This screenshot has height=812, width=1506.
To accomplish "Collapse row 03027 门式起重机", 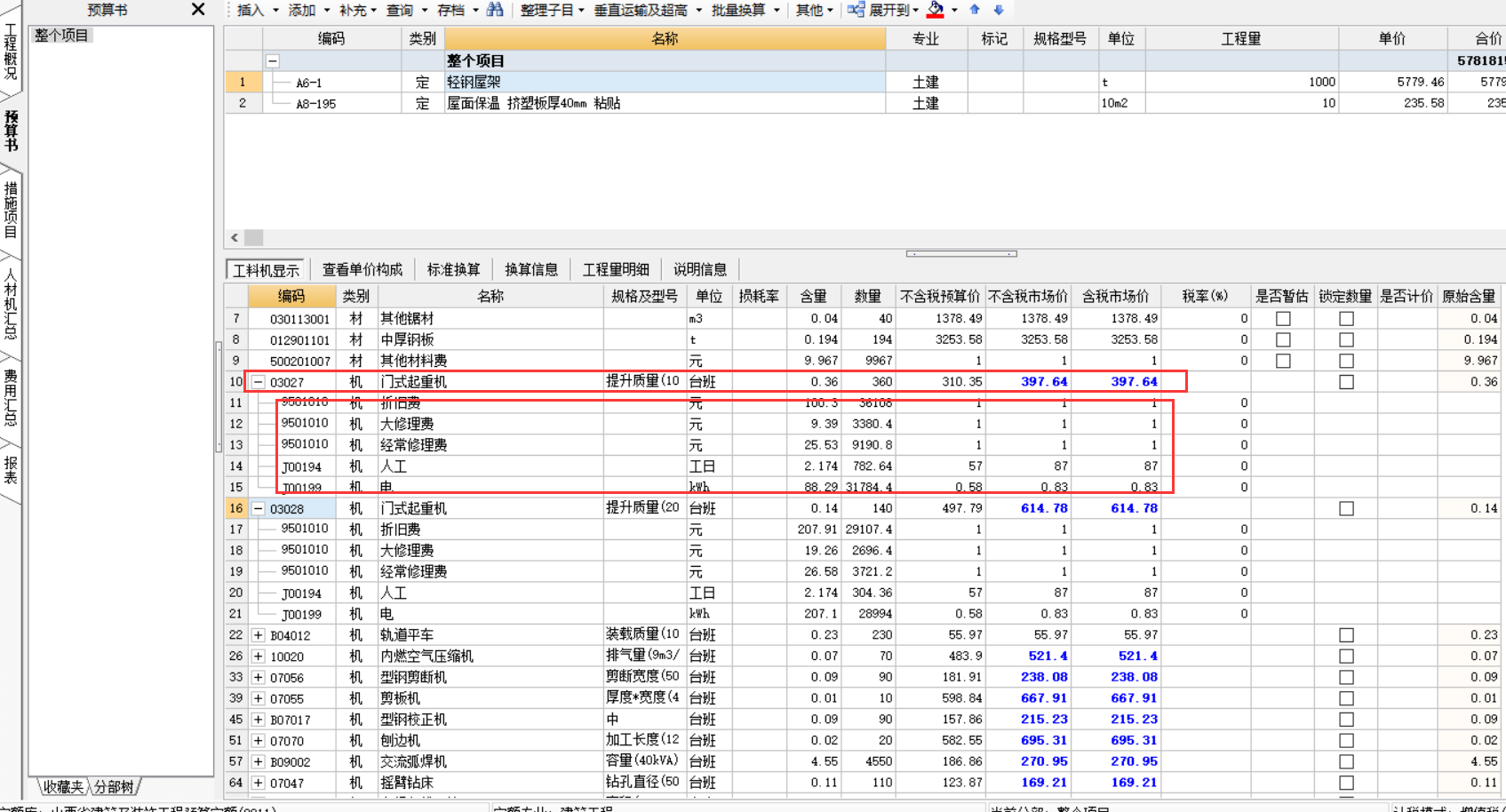I will (258, 382).
